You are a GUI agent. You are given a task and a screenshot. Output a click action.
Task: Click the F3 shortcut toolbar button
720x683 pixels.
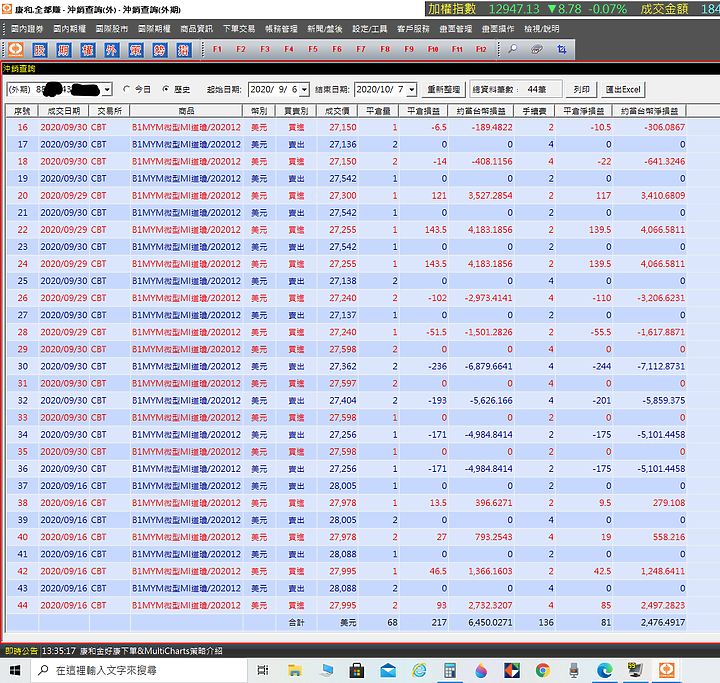pos(265,49)
